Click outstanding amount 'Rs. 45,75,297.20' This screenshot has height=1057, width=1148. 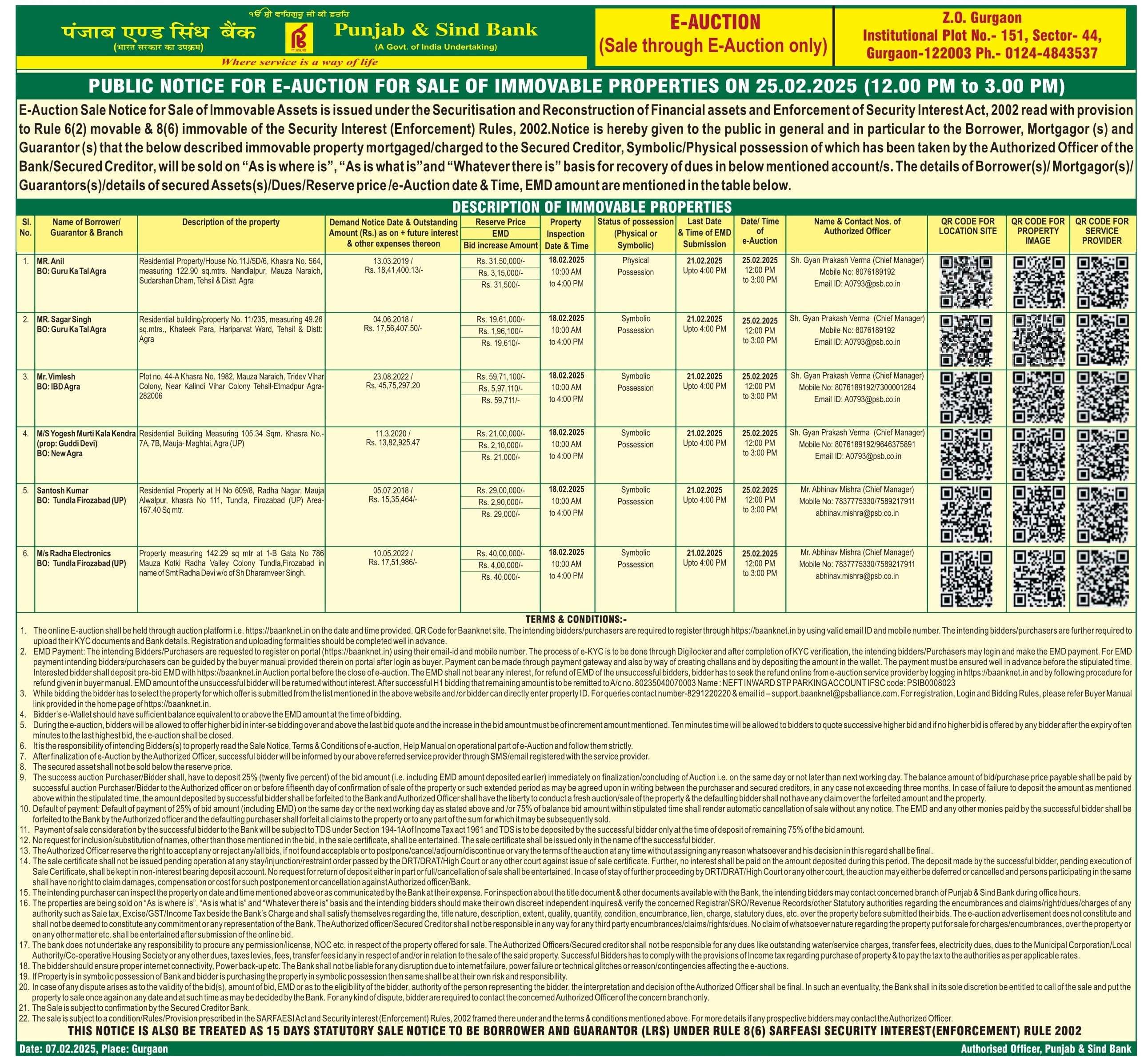click(392, 386)
